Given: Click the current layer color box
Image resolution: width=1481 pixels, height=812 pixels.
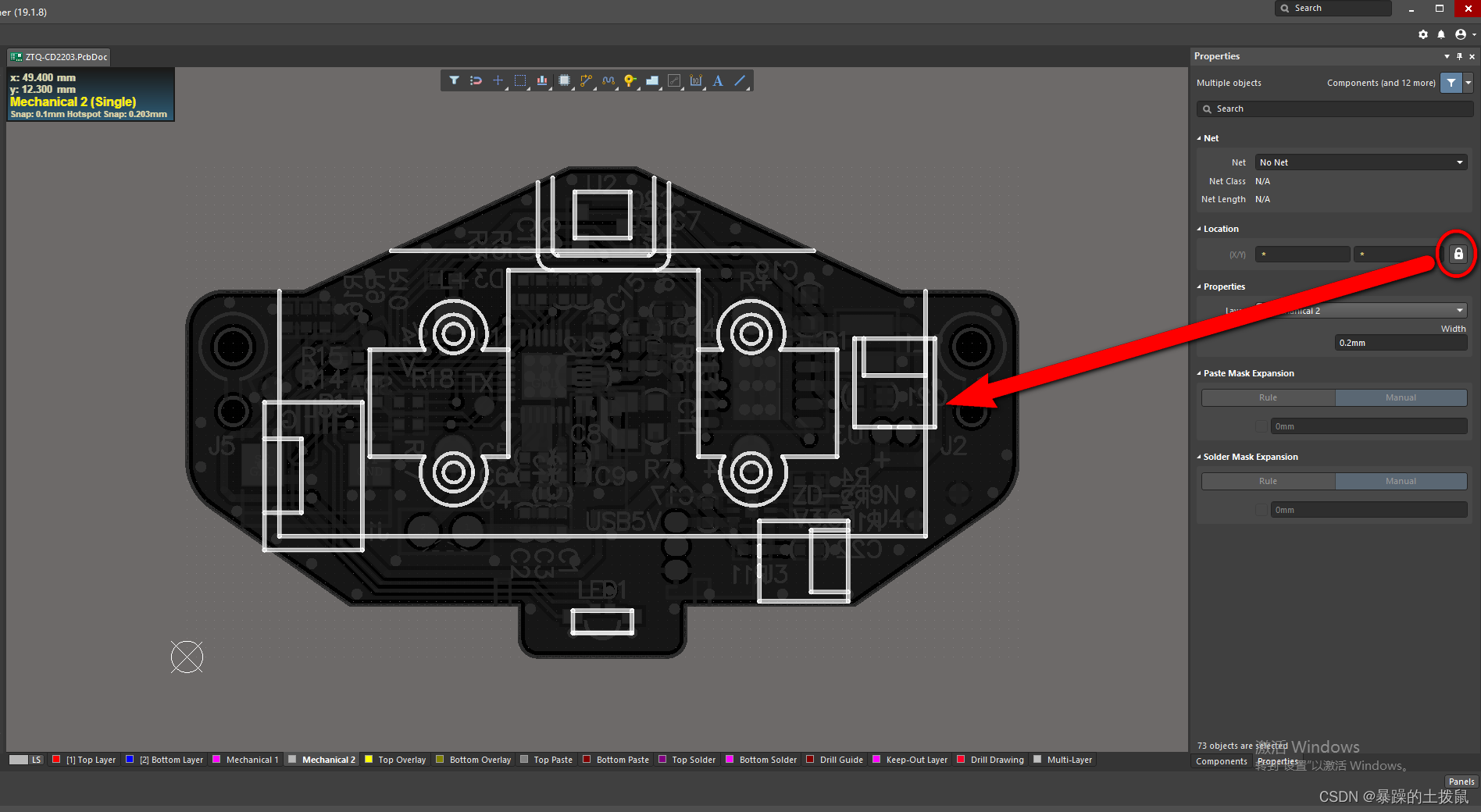Looking at the screenshot, I should tap(19, 760).
